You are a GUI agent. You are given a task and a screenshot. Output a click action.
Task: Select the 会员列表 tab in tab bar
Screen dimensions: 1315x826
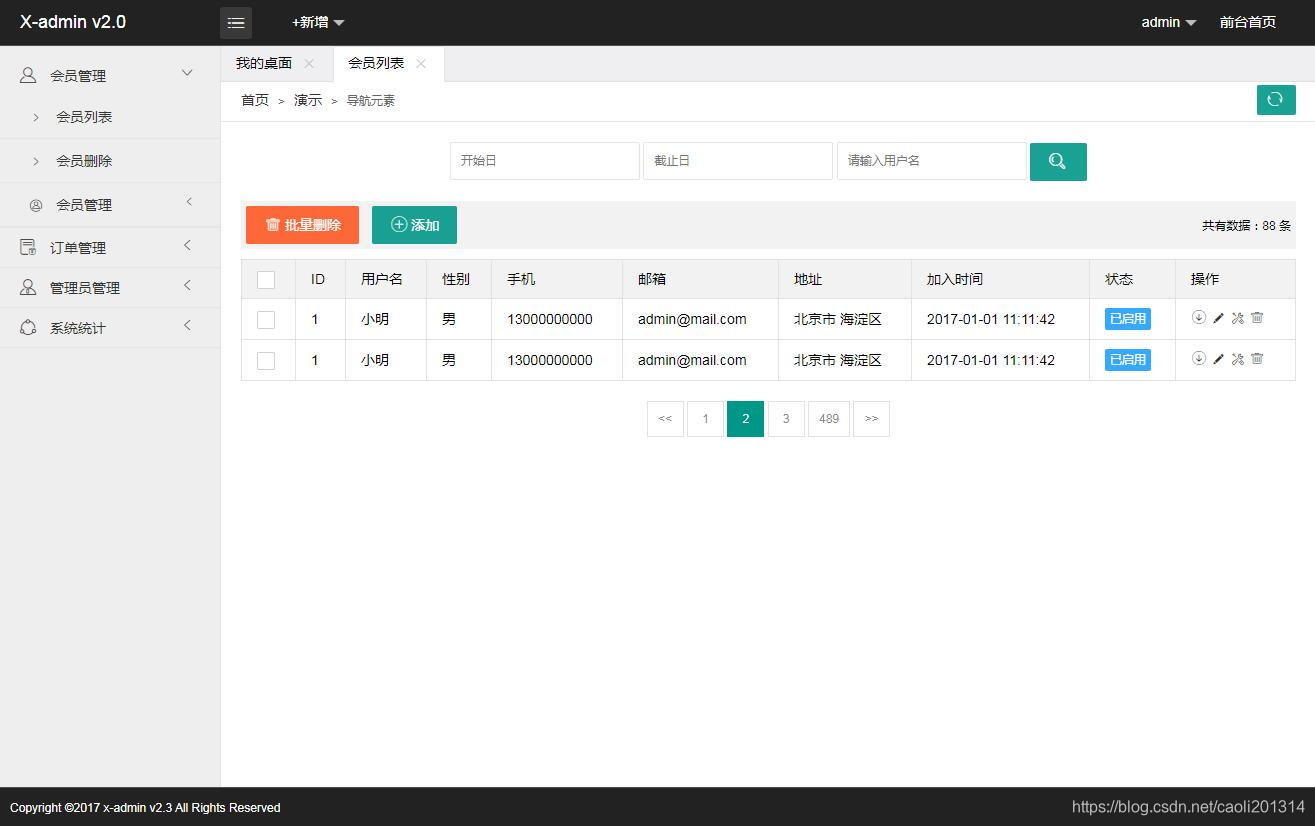pyautogui.click(x=376, y=63)
